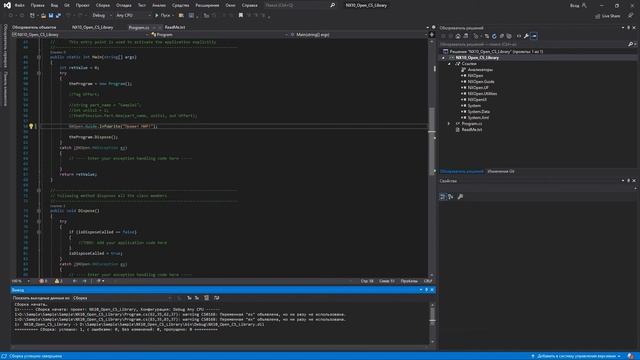Select NXOpen.Guide reference in Solution Explorer
Image resolution: width=640 pixels, height=360 pixels.
click(x=481, y=82)
